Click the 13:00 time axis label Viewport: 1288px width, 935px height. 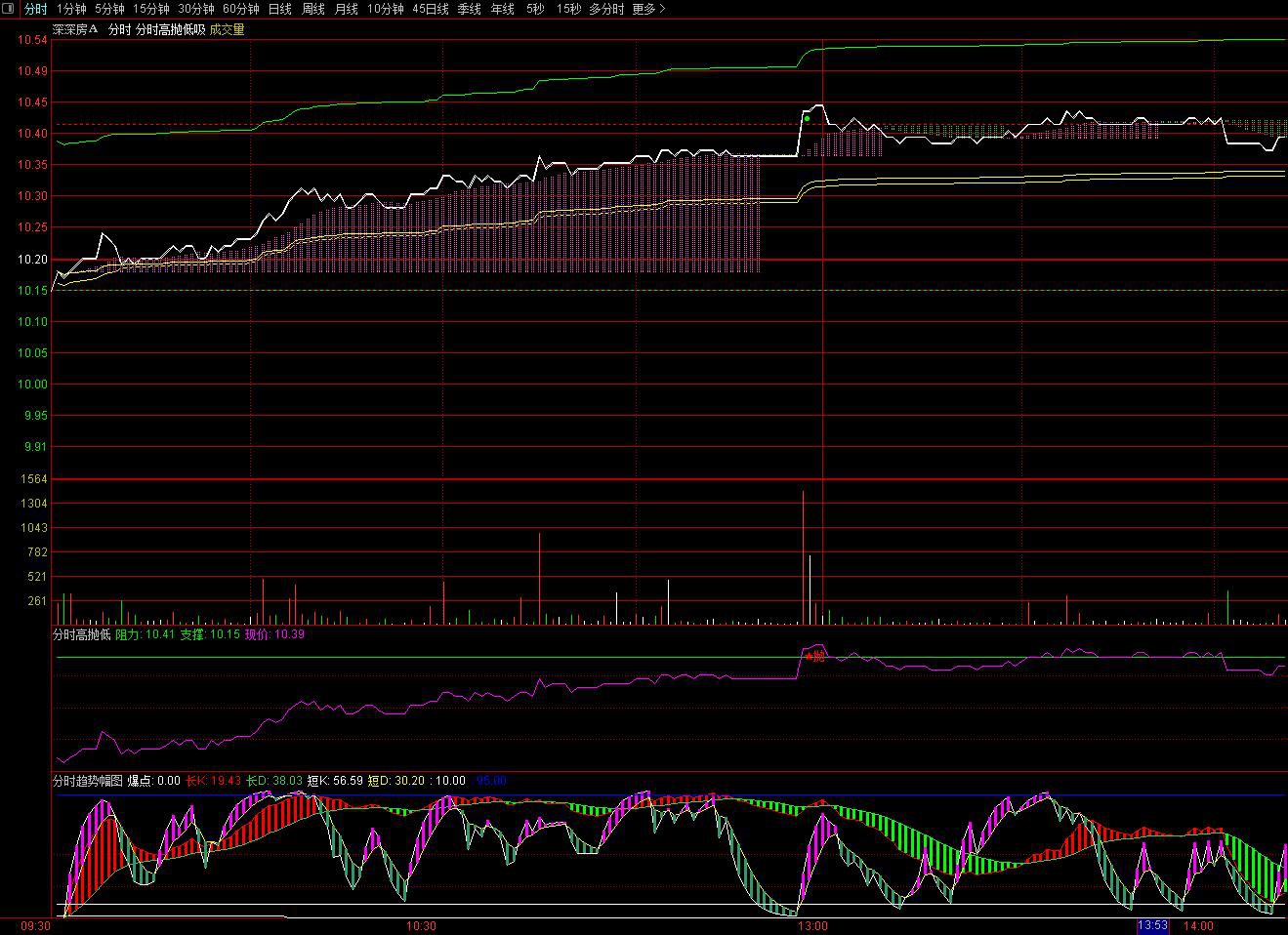812,925
